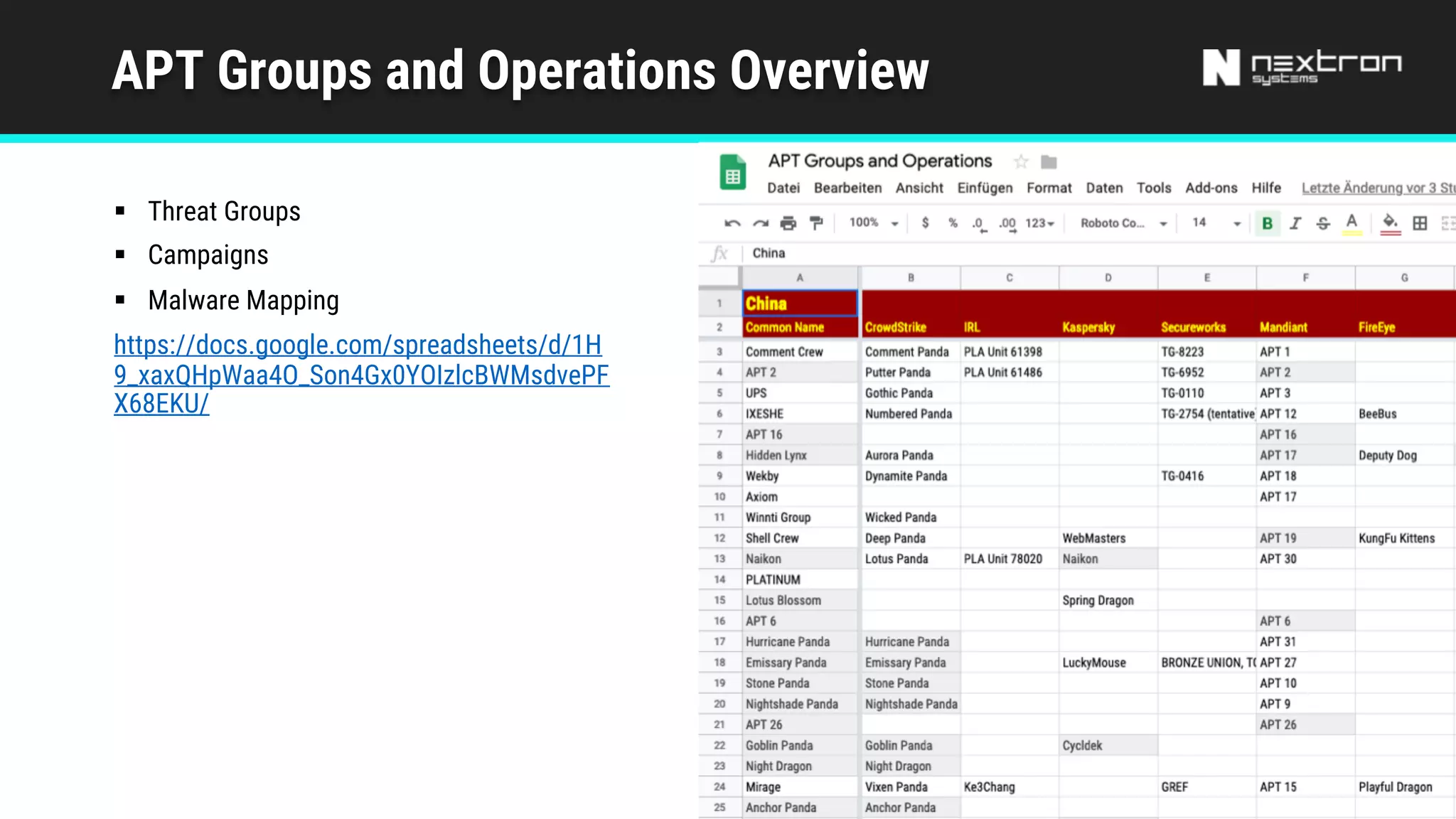Viewport: 1456px width, 819px height.
Task: Select the Winnti Group cell
Action: coord(800,518)
